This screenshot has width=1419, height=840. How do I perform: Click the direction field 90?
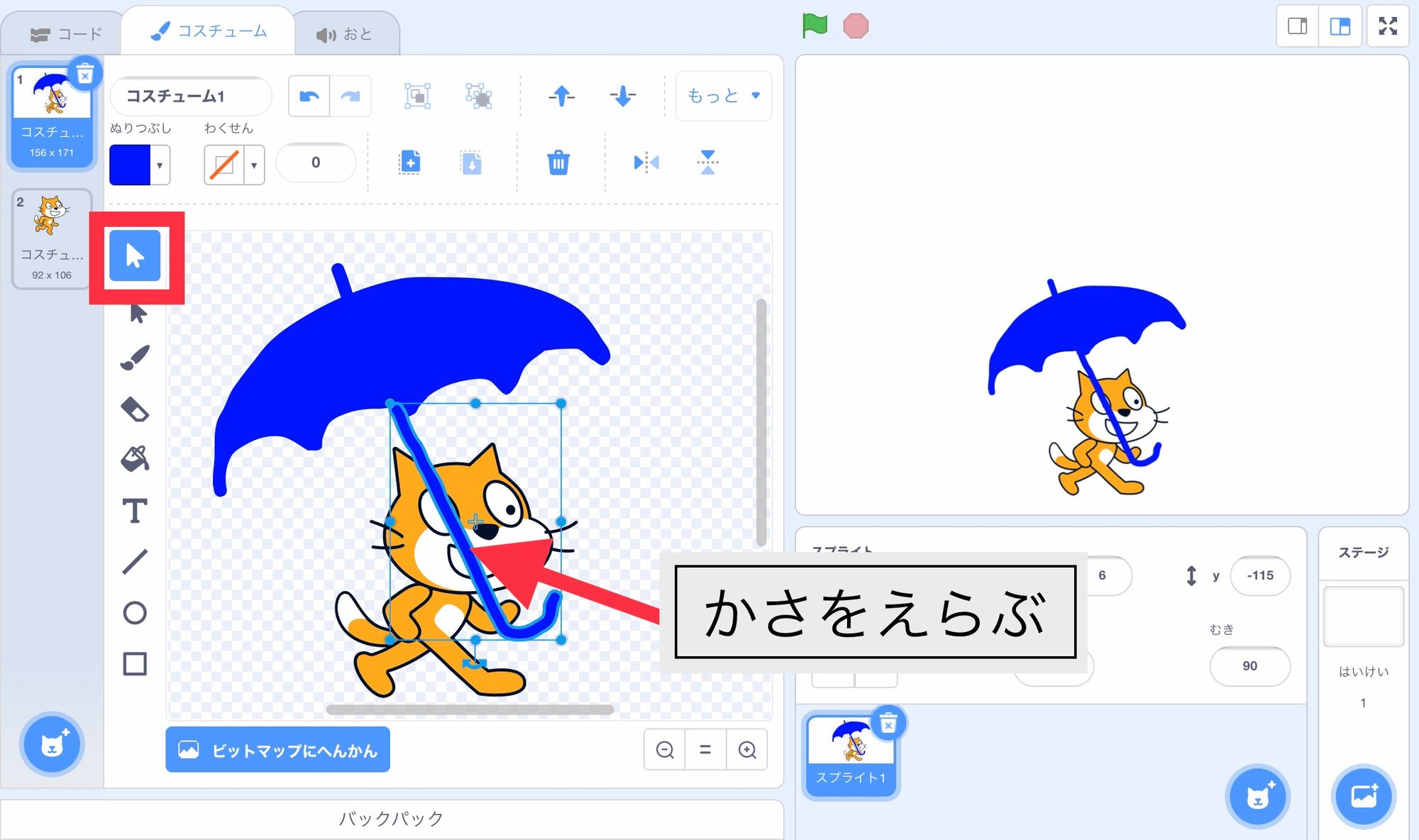pos(1249,665)
